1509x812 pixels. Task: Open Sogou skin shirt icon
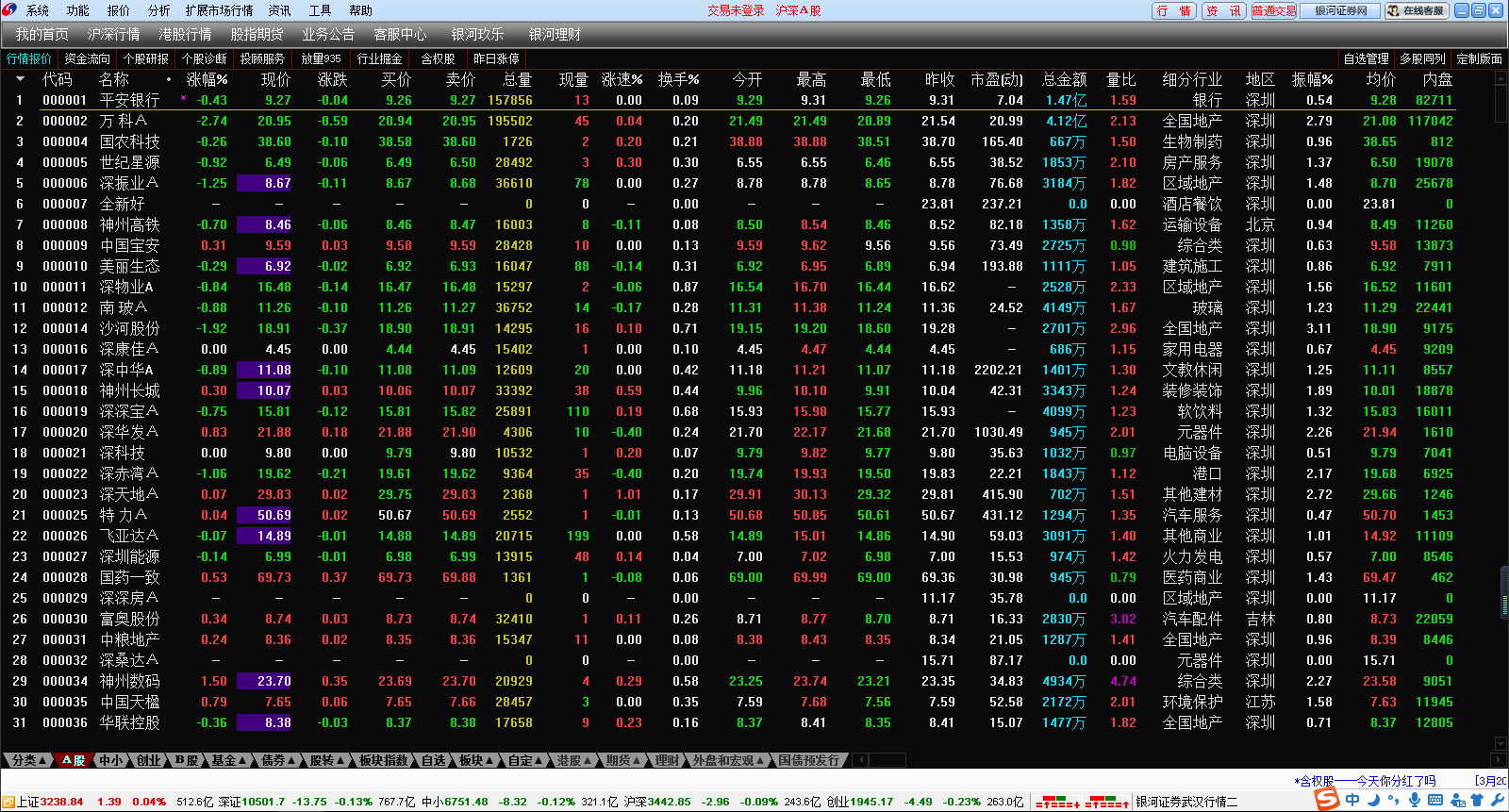pos(1477,800)
